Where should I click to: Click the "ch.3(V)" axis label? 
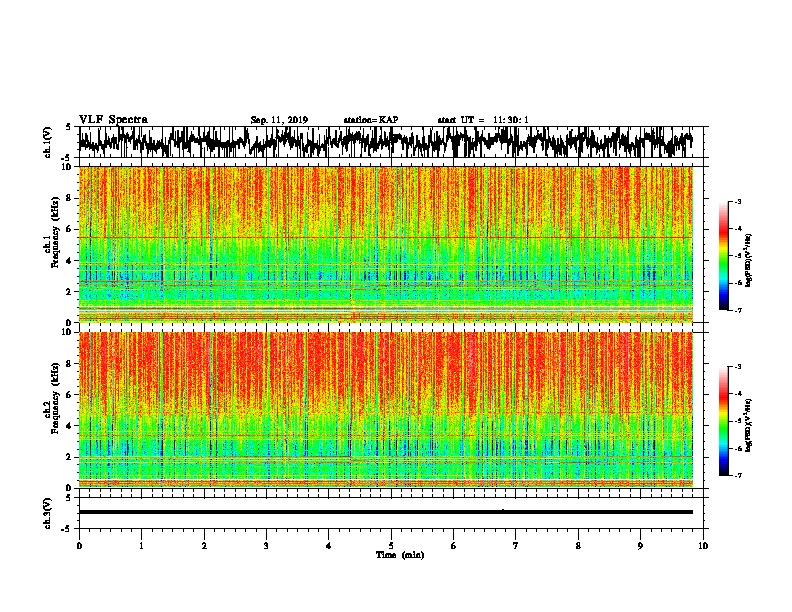point(47,513)
